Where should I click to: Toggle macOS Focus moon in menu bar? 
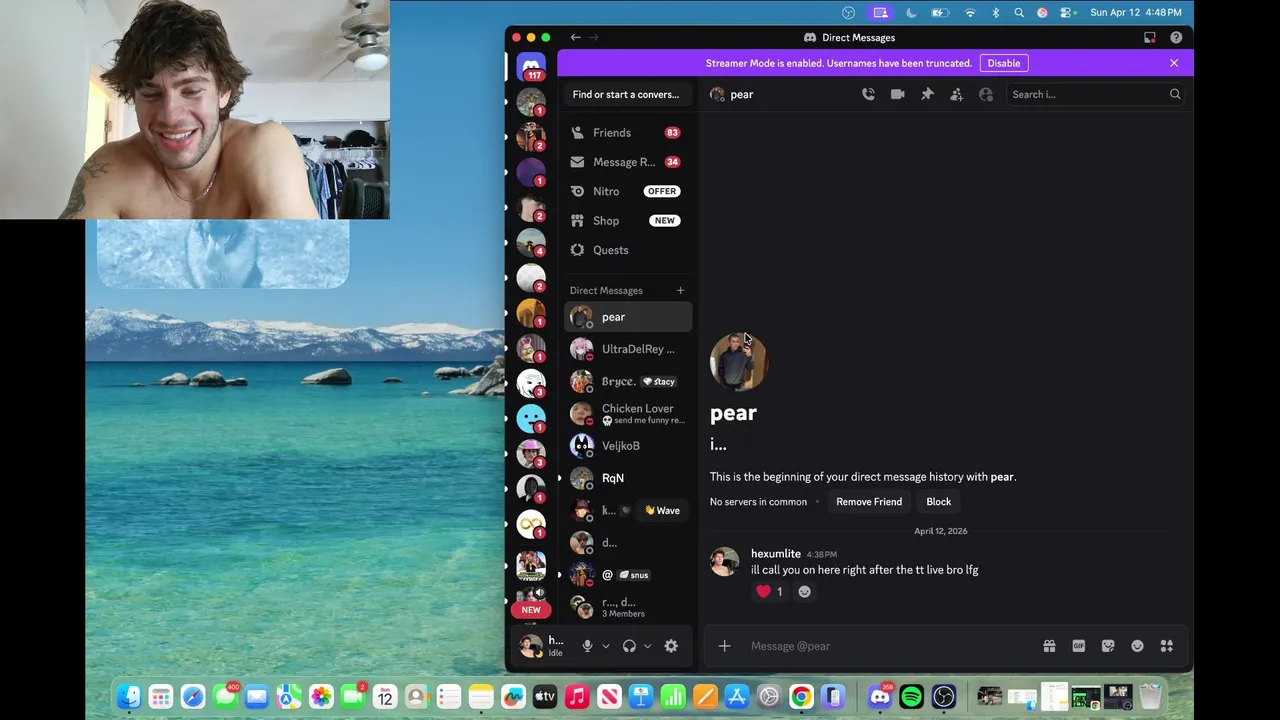click(911, 12)
